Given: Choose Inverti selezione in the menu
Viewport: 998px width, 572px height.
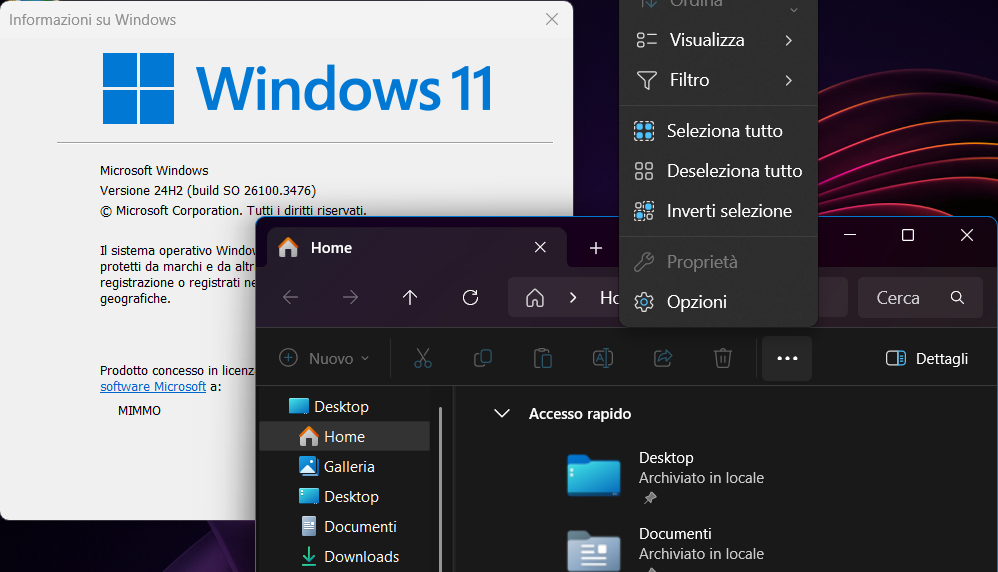Looking at the screenshot, I should tap(718, 211).
